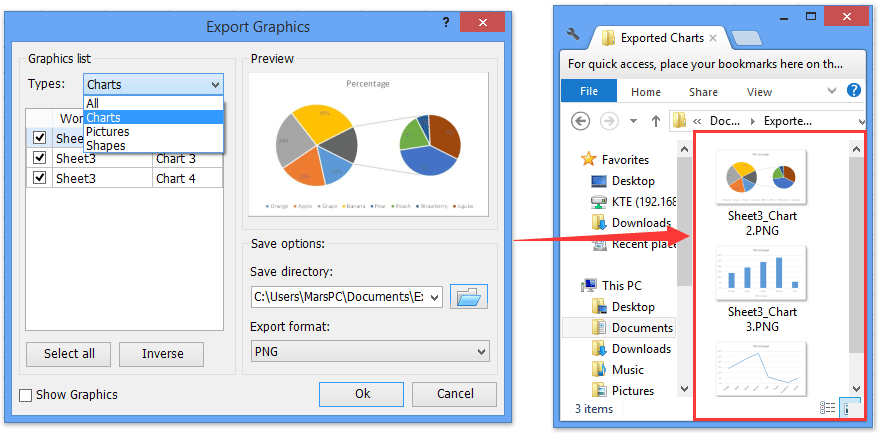Screen dimensions: 878x433
Task: Open Music folder in navigation pane
Action: click(x=627, y=370)
